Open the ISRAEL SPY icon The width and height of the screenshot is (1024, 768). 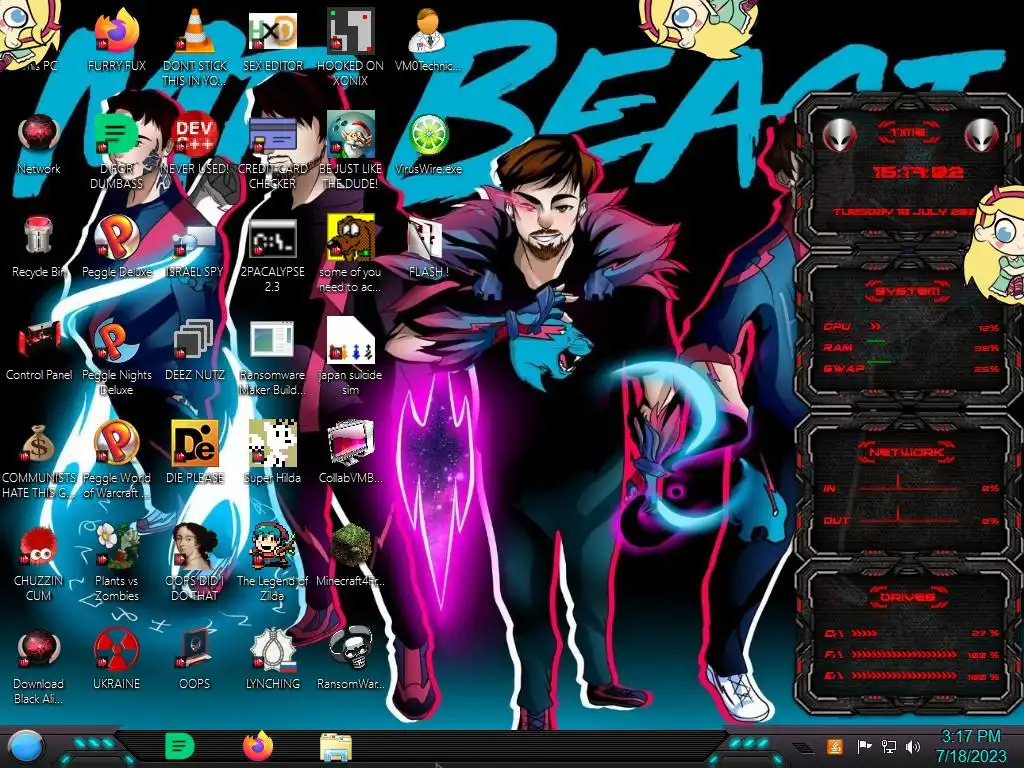(x=195, y=240)
